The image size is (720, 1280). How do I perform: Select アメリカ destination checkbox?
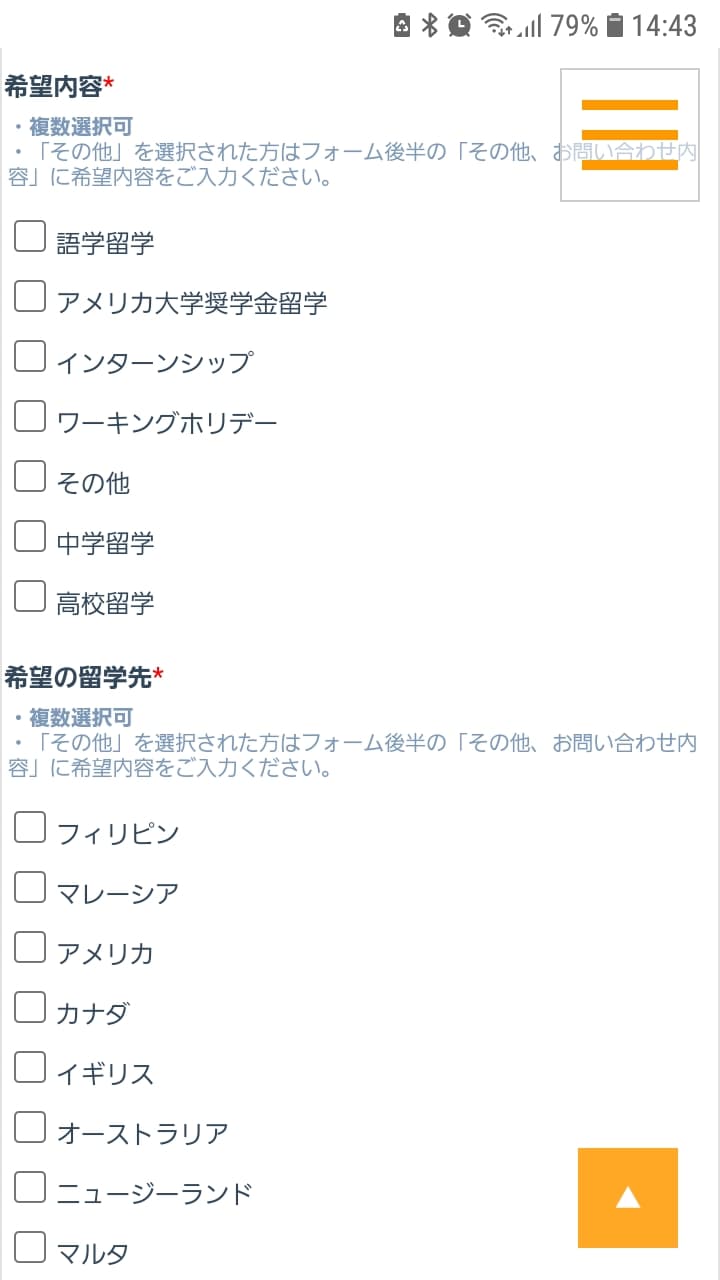[x=30, y=947]
